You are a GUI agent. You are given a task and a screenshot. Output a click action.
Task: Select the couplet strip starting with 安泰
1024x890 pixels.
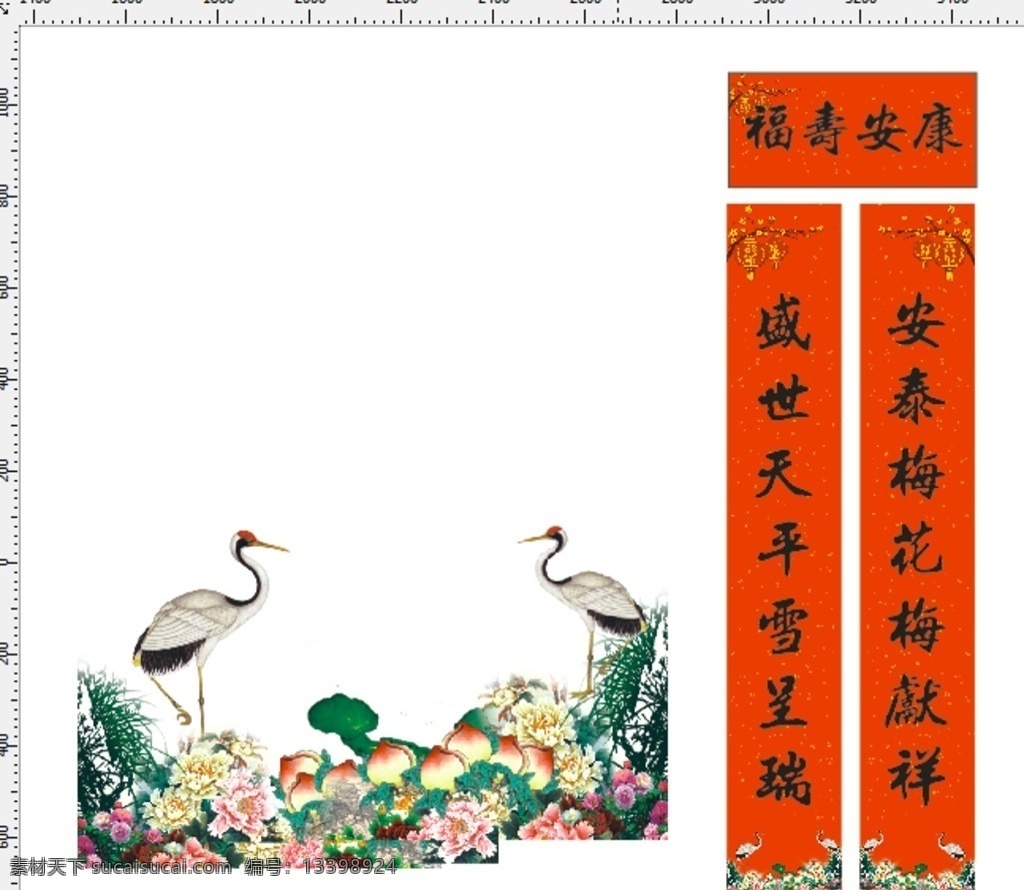tap(917, 547)
